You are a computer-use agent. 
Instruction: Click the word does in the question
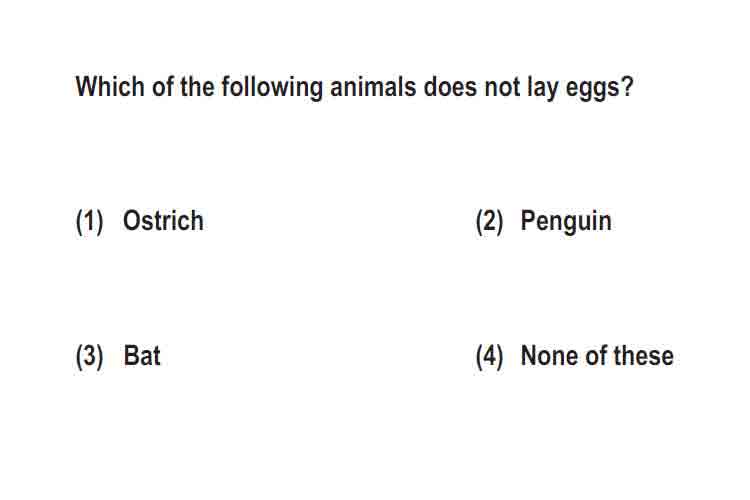[x=450, y=87]
